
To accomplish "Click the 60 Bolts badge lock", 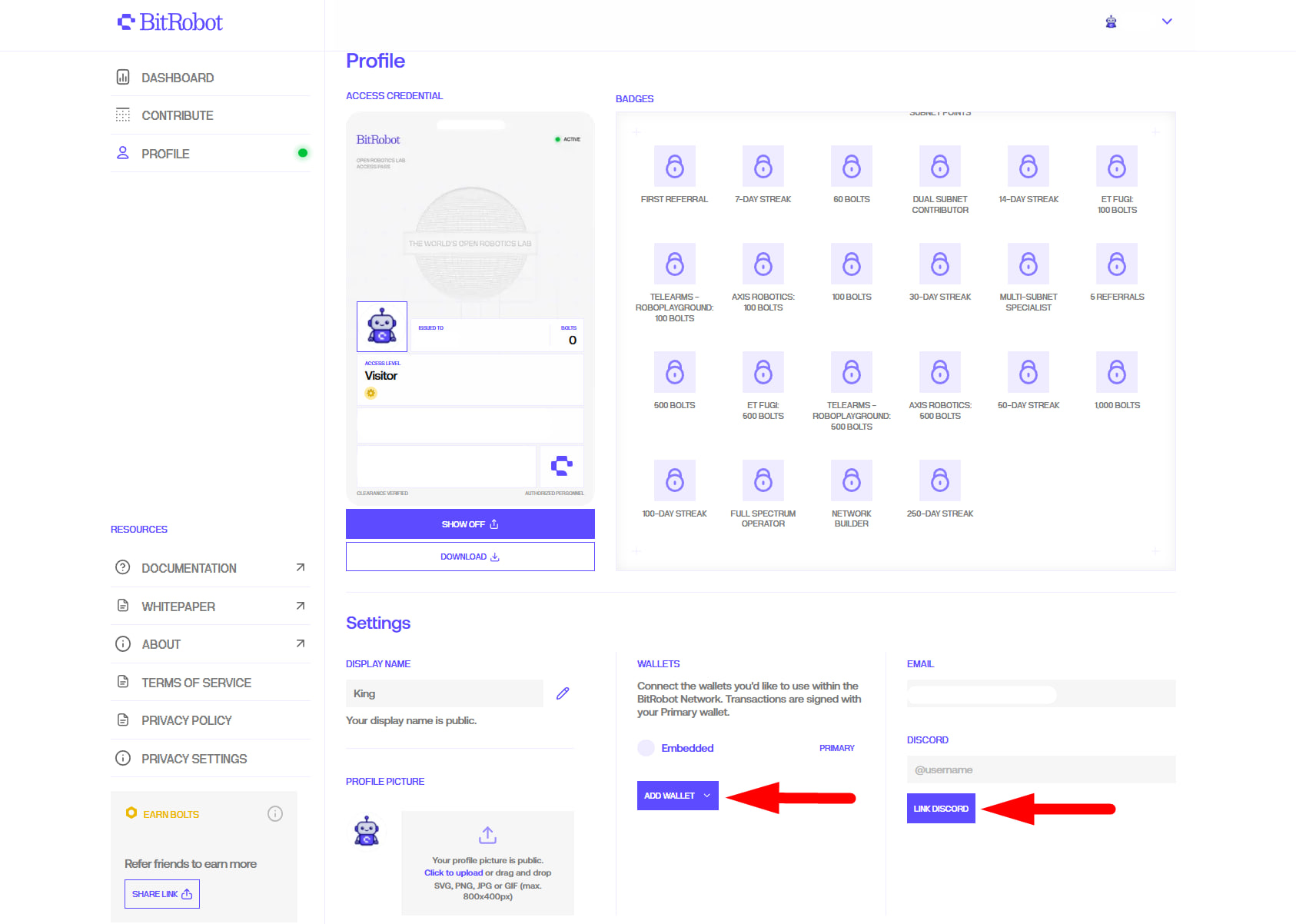I will click(x=852, y=166).
